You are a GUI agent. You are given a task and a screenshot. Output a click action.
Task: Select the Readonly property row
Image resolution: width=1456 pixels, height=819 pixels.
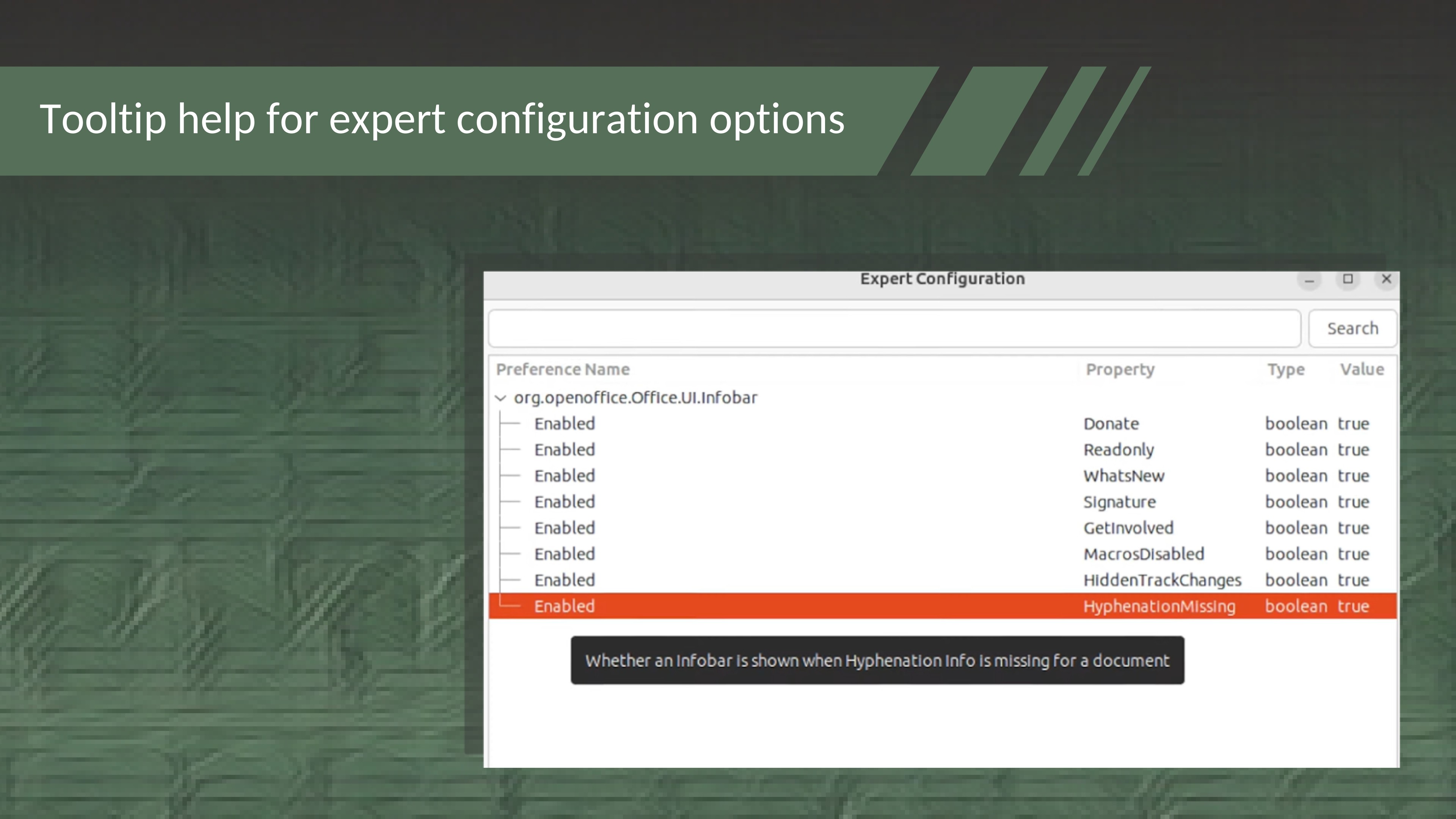pyautogui.click(x=1118, y=450)
